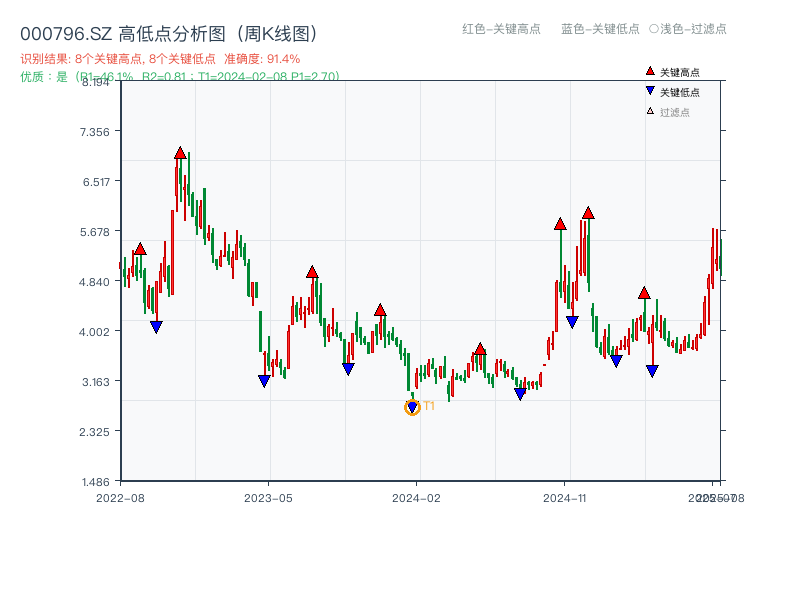Select the first red triangle marker near 2022-08
This screenshot has height=600, width=800.
(139, 248)
